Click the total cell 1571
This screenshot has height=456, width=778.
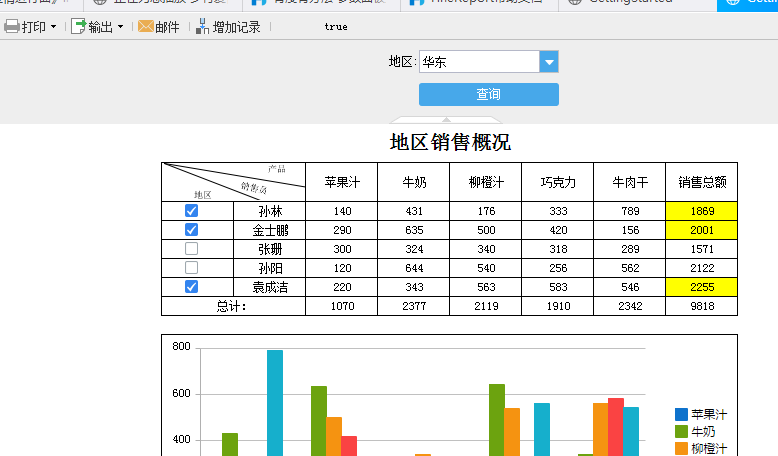tap(702, 249)
